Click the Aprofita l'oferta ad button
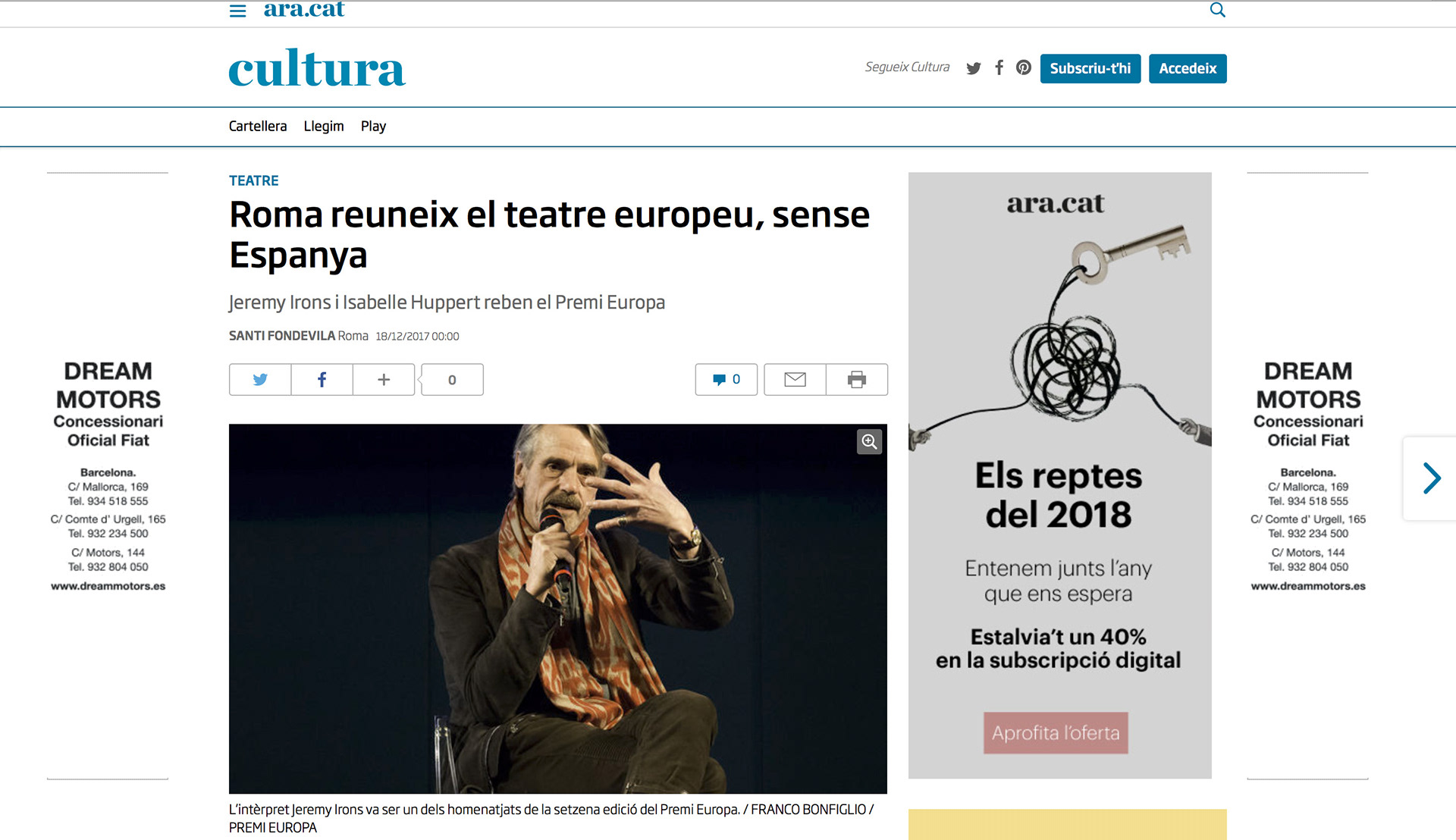Image resolution: width=1456 pixels, height=840 pixels. [1056, 732]
